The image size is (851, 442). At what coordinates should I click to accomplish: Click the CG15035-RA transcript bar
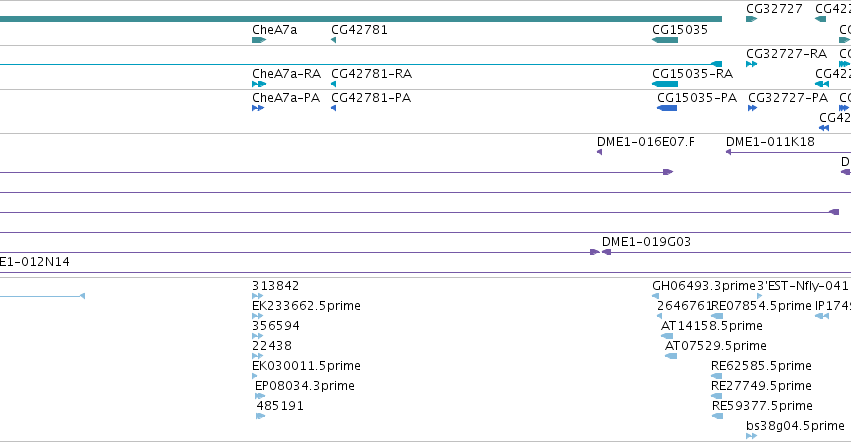665,84
